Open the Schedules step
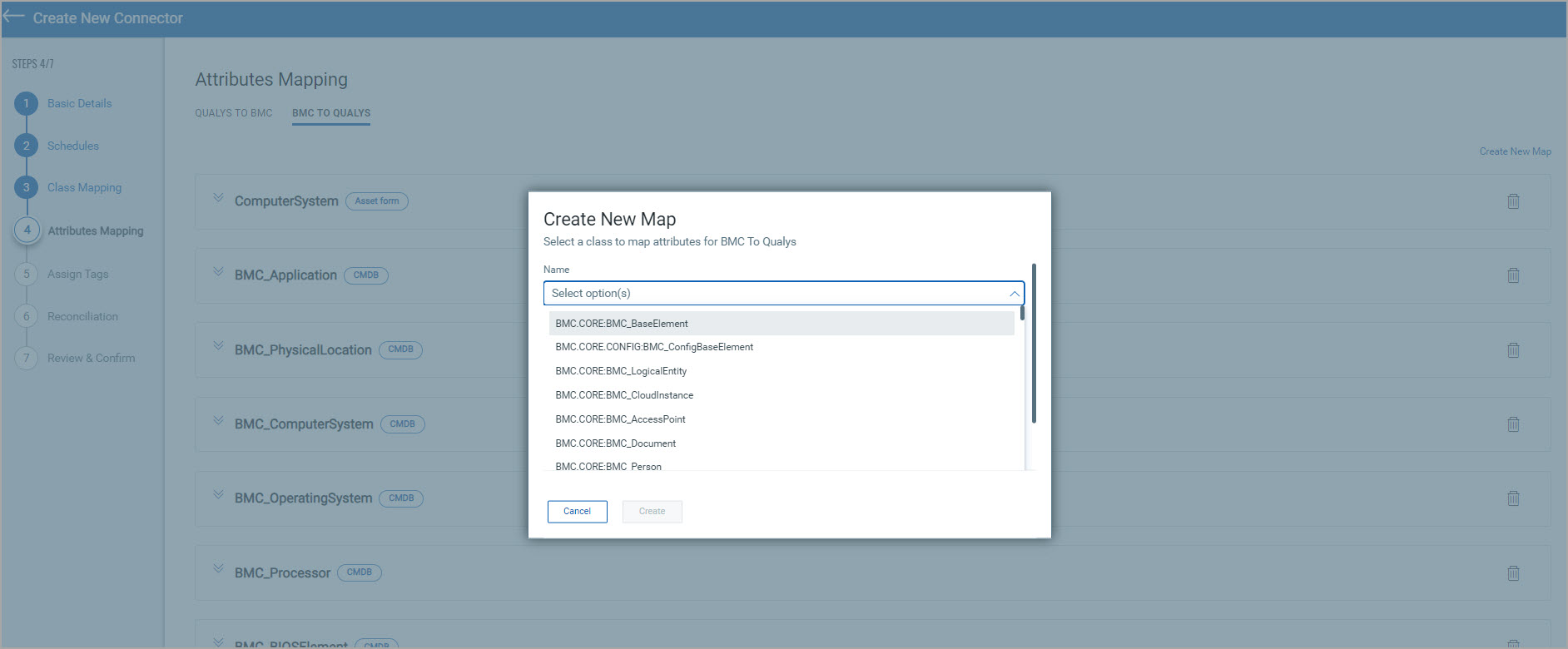The height and width of the screenshot is (649, 1568). [x=73, y=146]
